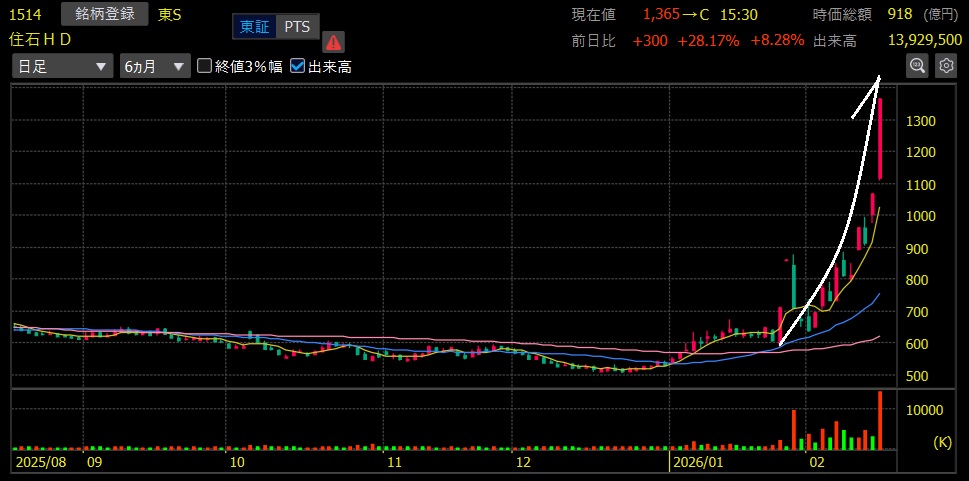The image size is (969, 481).
Task: Click the 住石HD stock name
Action: pyautogui.click(x=41, y=39)
